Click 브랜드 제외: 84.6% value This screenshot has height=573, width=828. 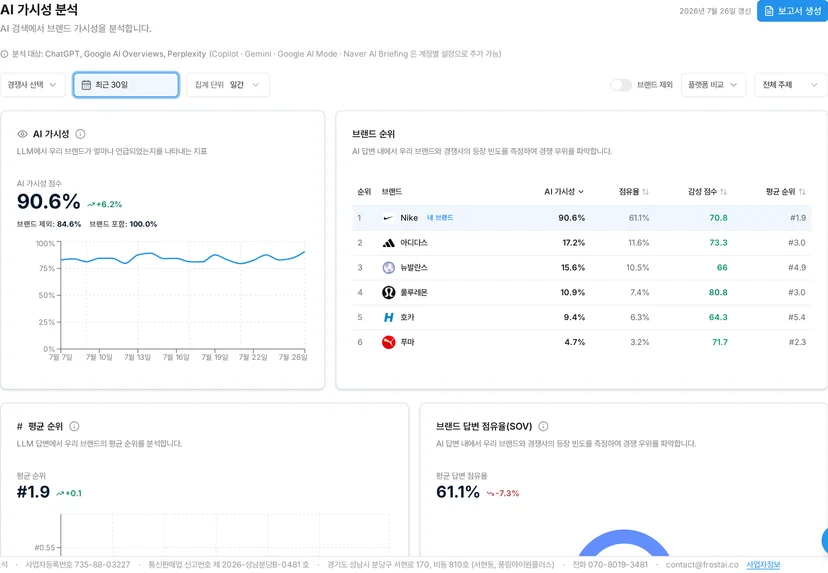tap(49, 224)
